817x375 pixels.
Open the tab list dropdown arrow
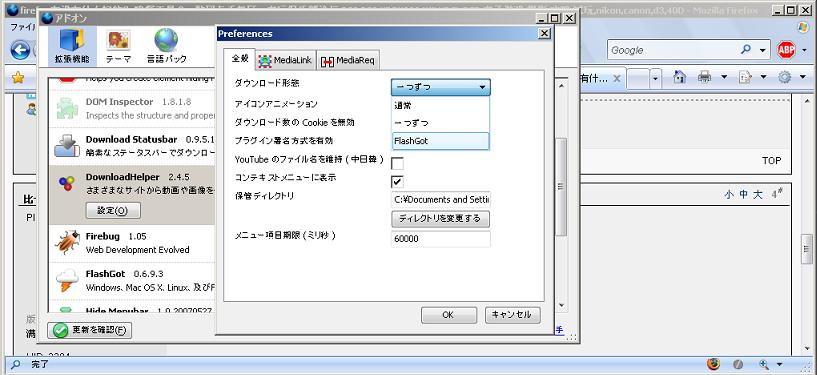pyautogui.click(x=655, y=79)
